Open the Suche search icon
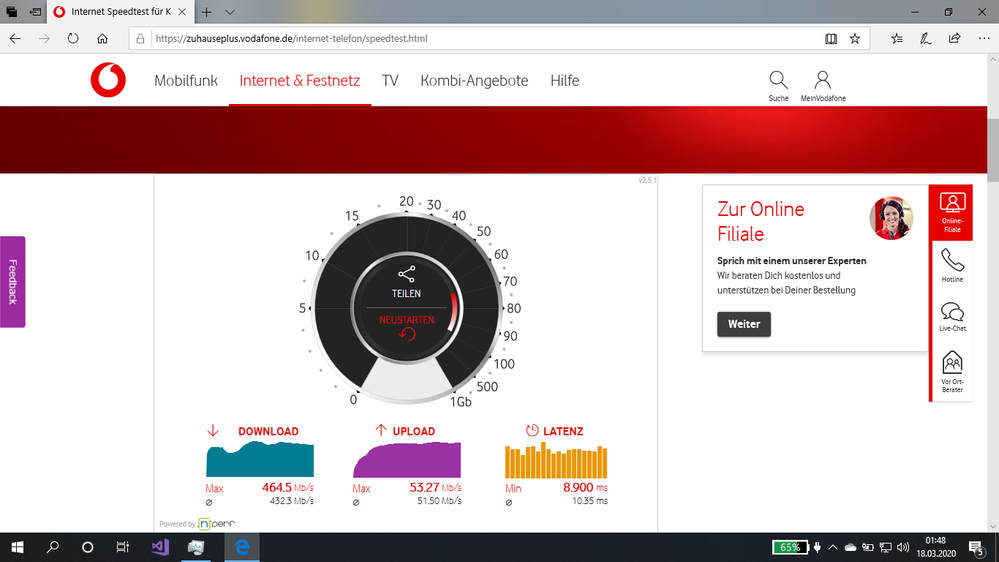 click(x=778, y=86)
